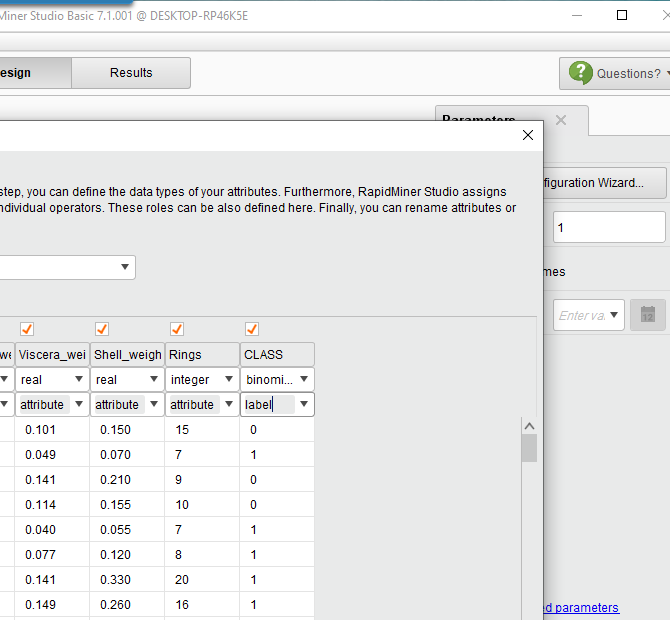Click the cell with value 0.077

(52, 554)
